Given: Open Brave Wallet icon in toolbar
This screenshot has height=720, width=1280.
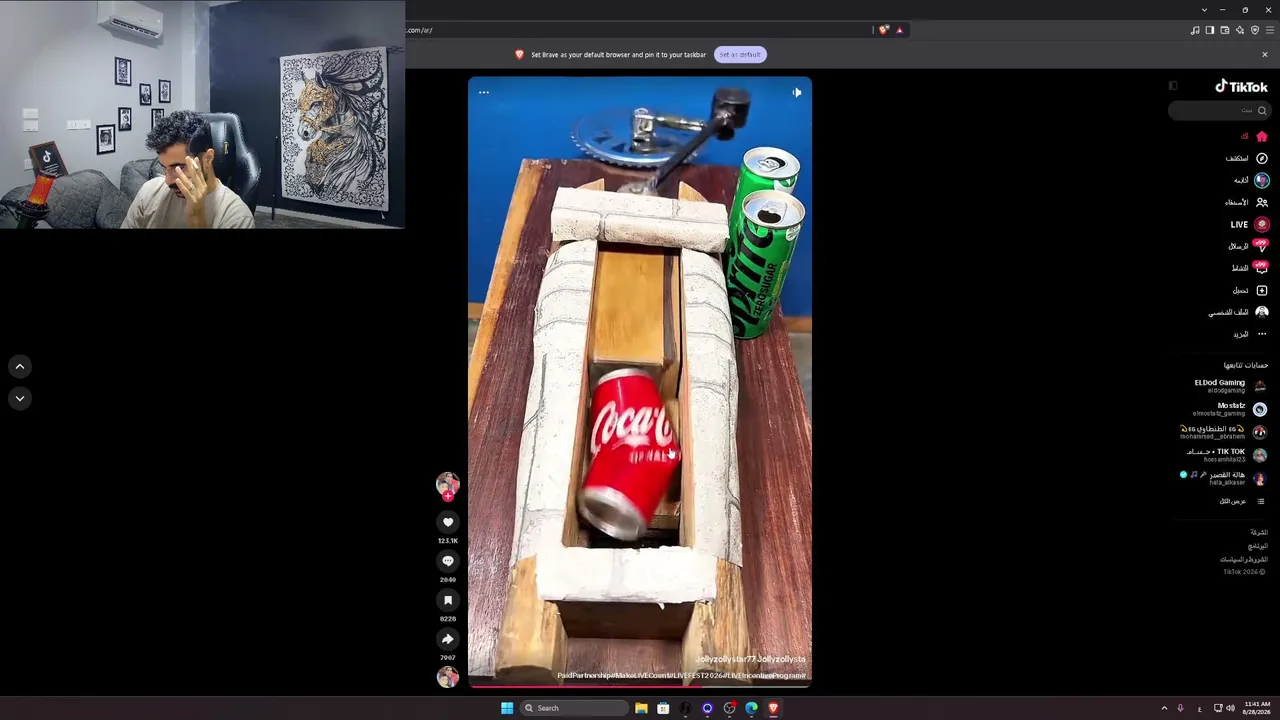Looking at the screenshot, I should click(x=1225, y=30).
